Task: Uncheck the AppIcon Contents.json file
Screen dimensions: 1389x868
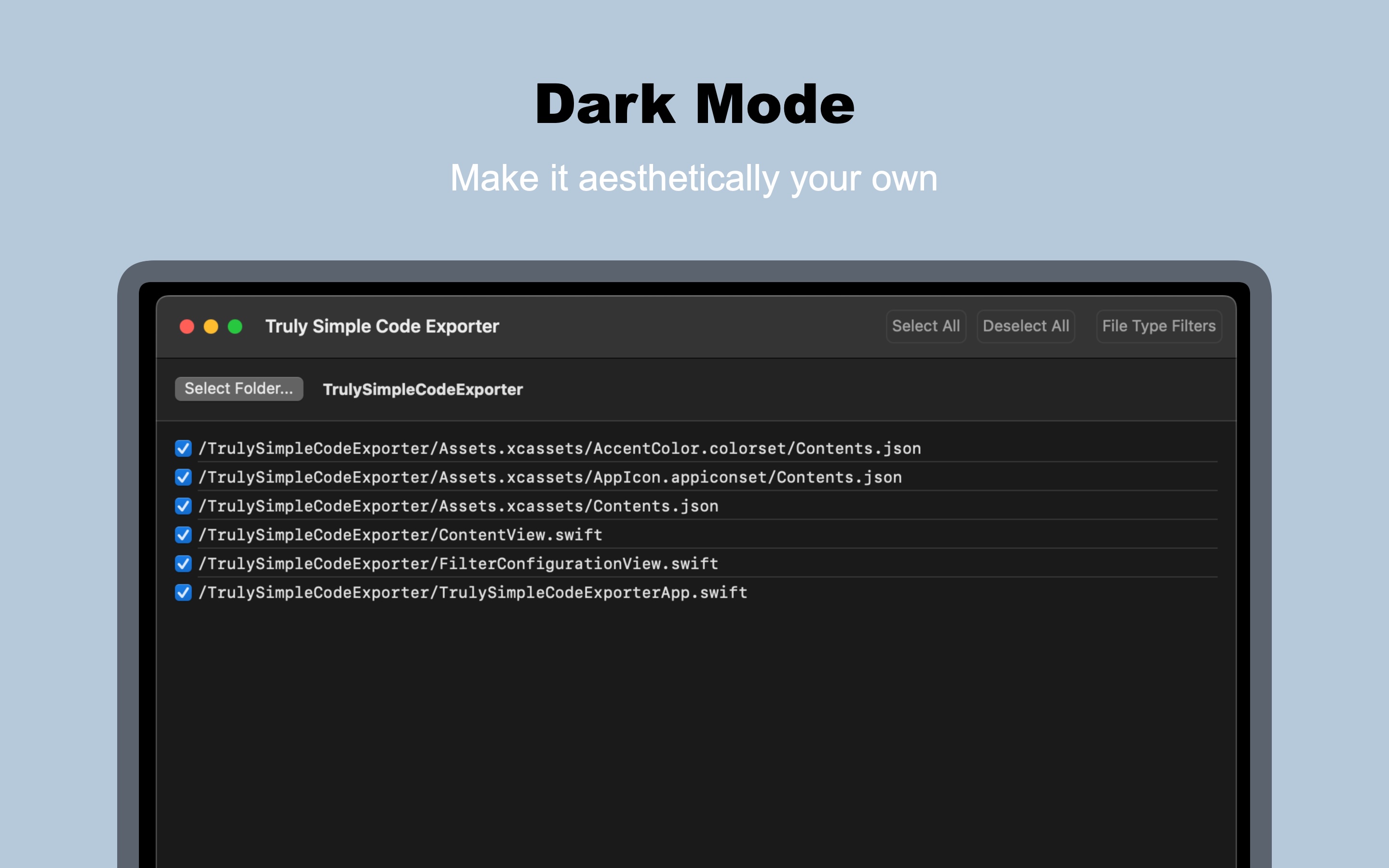Action: click(x=182, y=477)
